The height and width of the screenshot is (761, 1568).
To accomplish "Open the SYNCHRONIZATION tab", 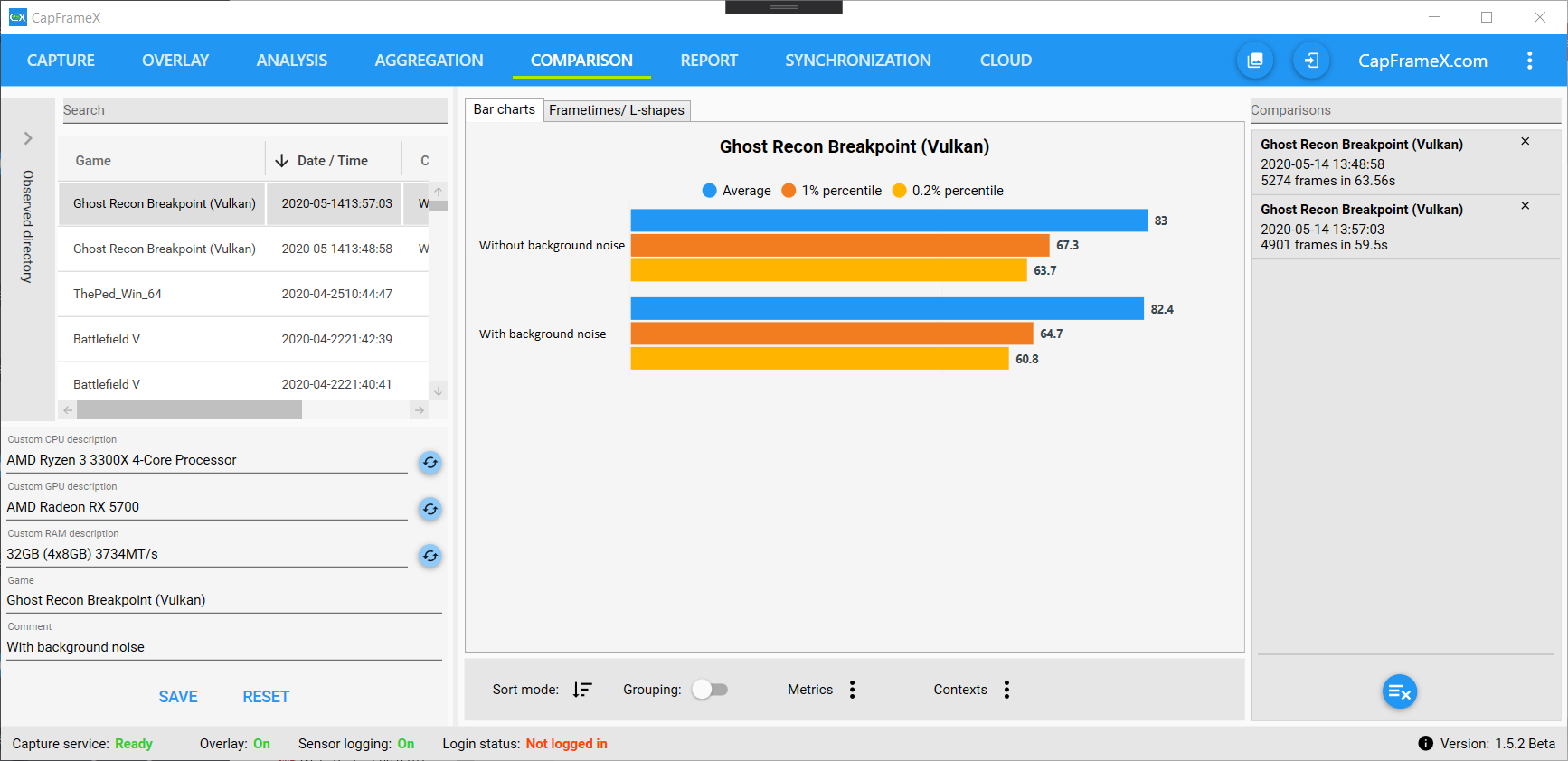I will pyautogui.click(x=858, y=61).
